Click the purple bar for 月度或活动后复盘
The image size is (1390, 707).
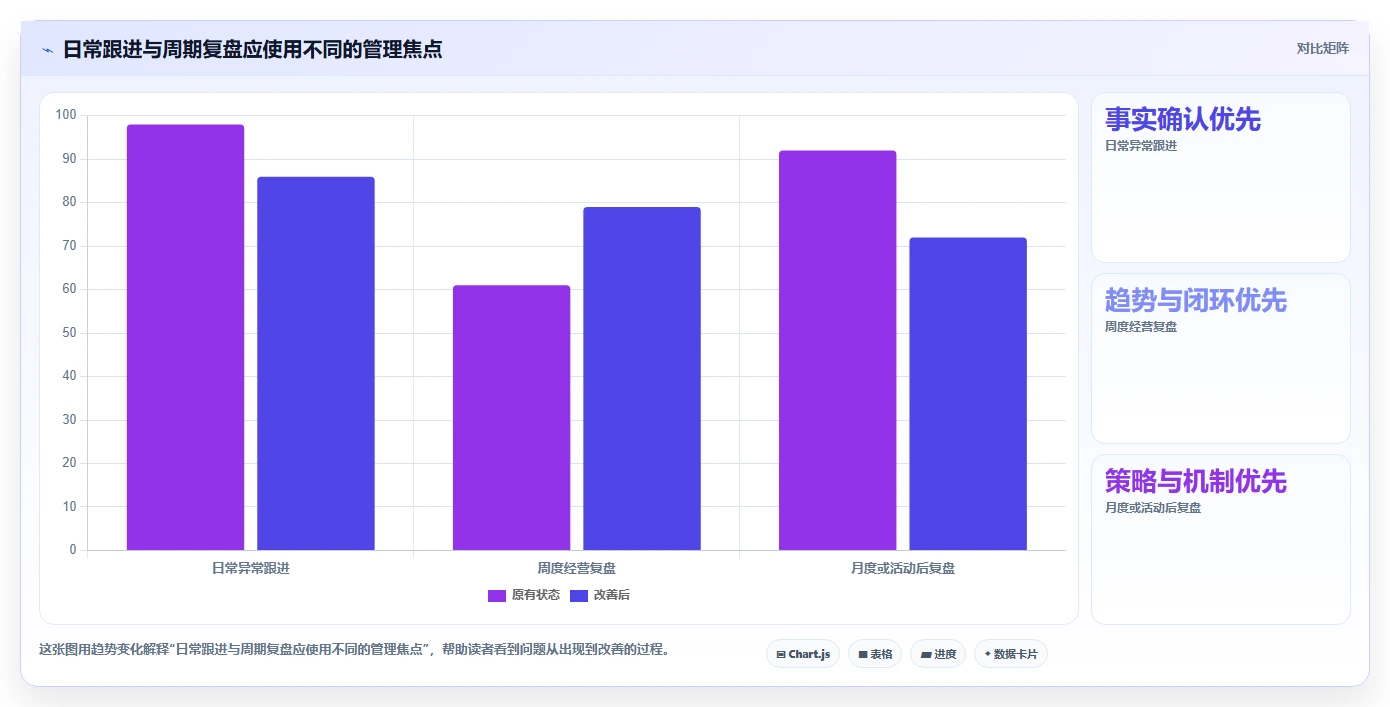[x=838, y=350]
